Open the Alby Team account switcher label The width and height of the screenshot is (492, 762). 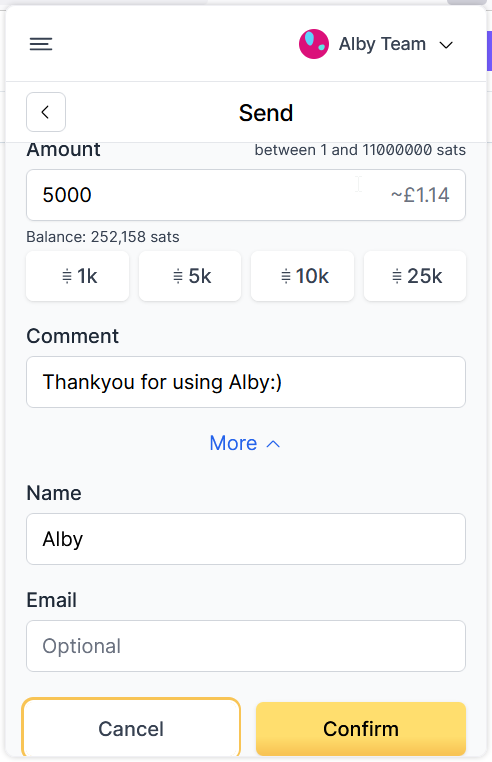pyautogui.click(x=382, y=44)
